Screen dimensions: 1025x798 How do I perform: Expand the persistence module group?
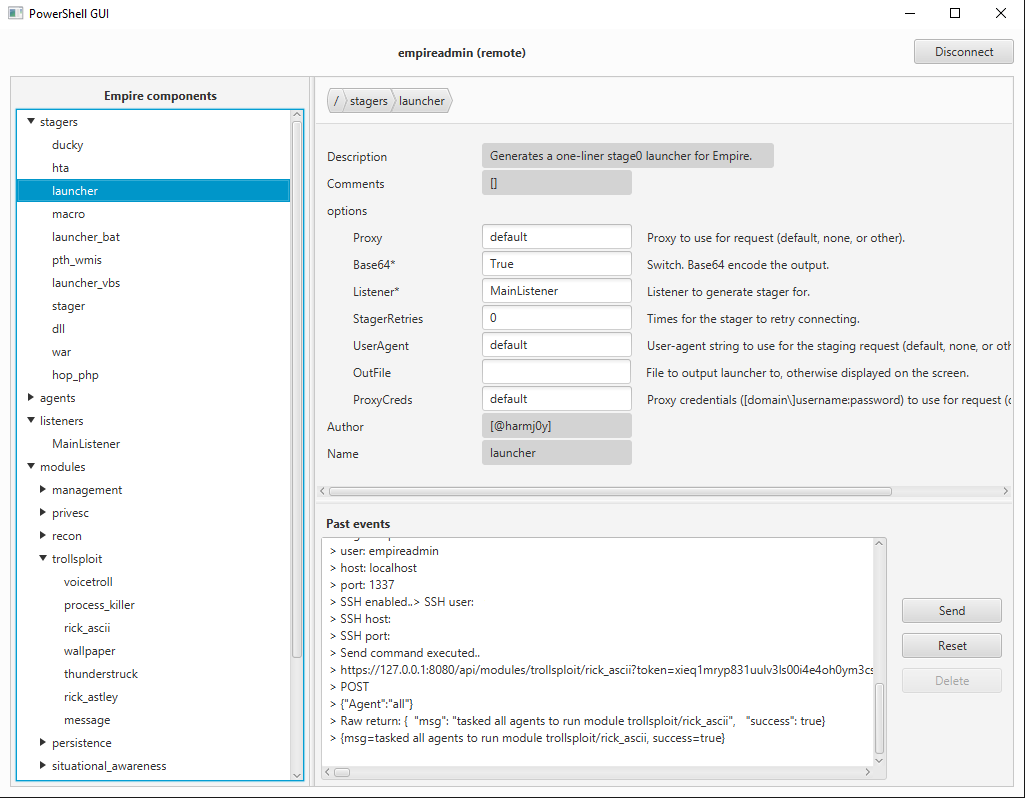pyautogui.click(x=42, y=742)
